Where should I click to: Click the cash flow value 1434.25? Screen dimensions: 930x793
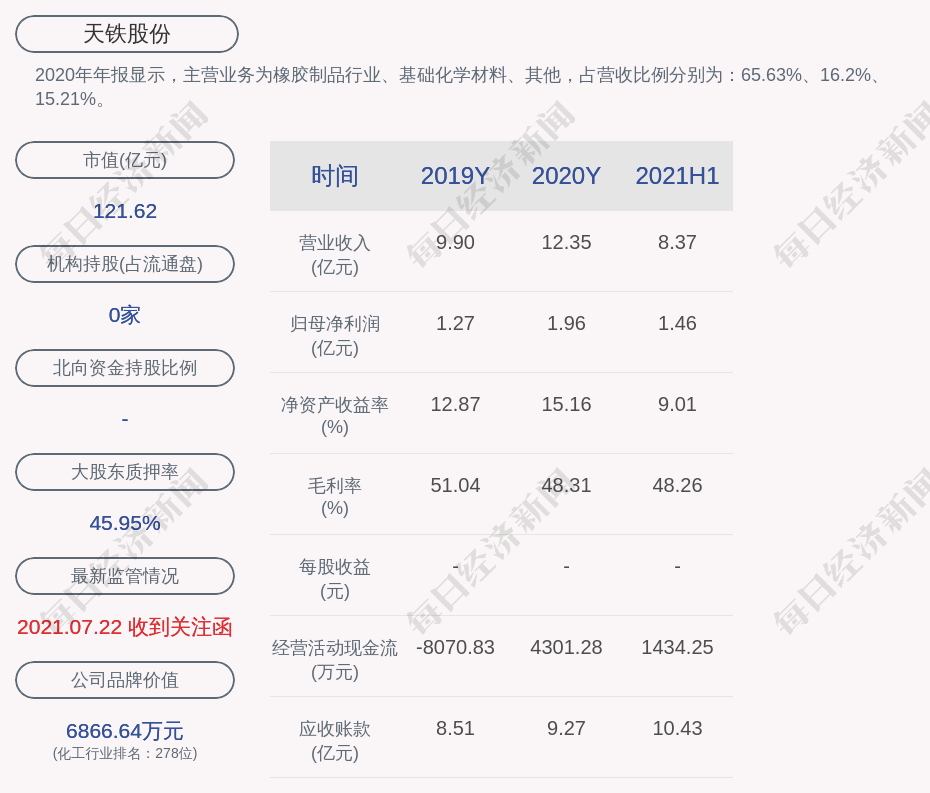(x=677, y=648)
